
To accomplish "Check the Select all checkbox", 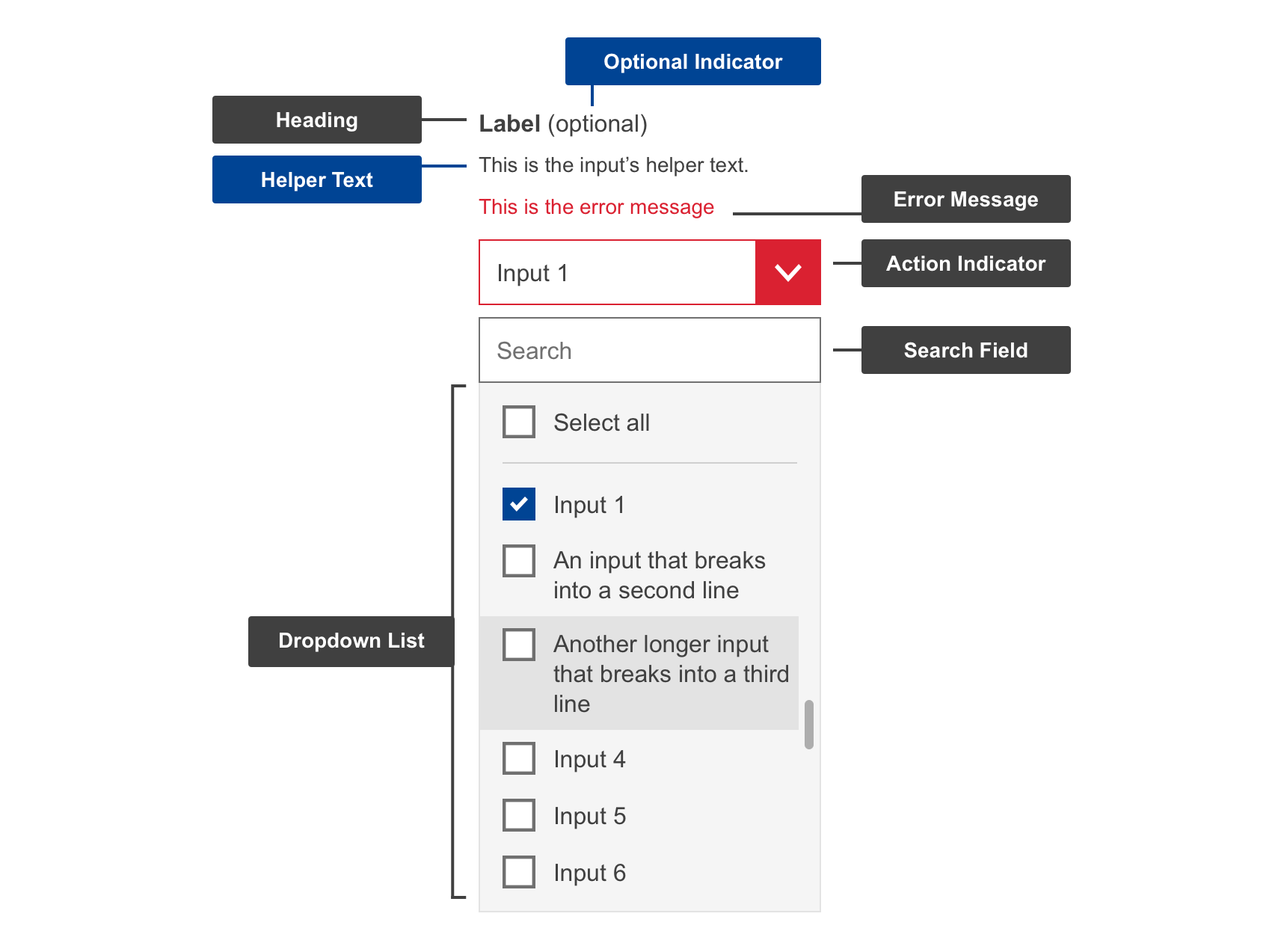I will pyautogui.click(x=518, y=422).
